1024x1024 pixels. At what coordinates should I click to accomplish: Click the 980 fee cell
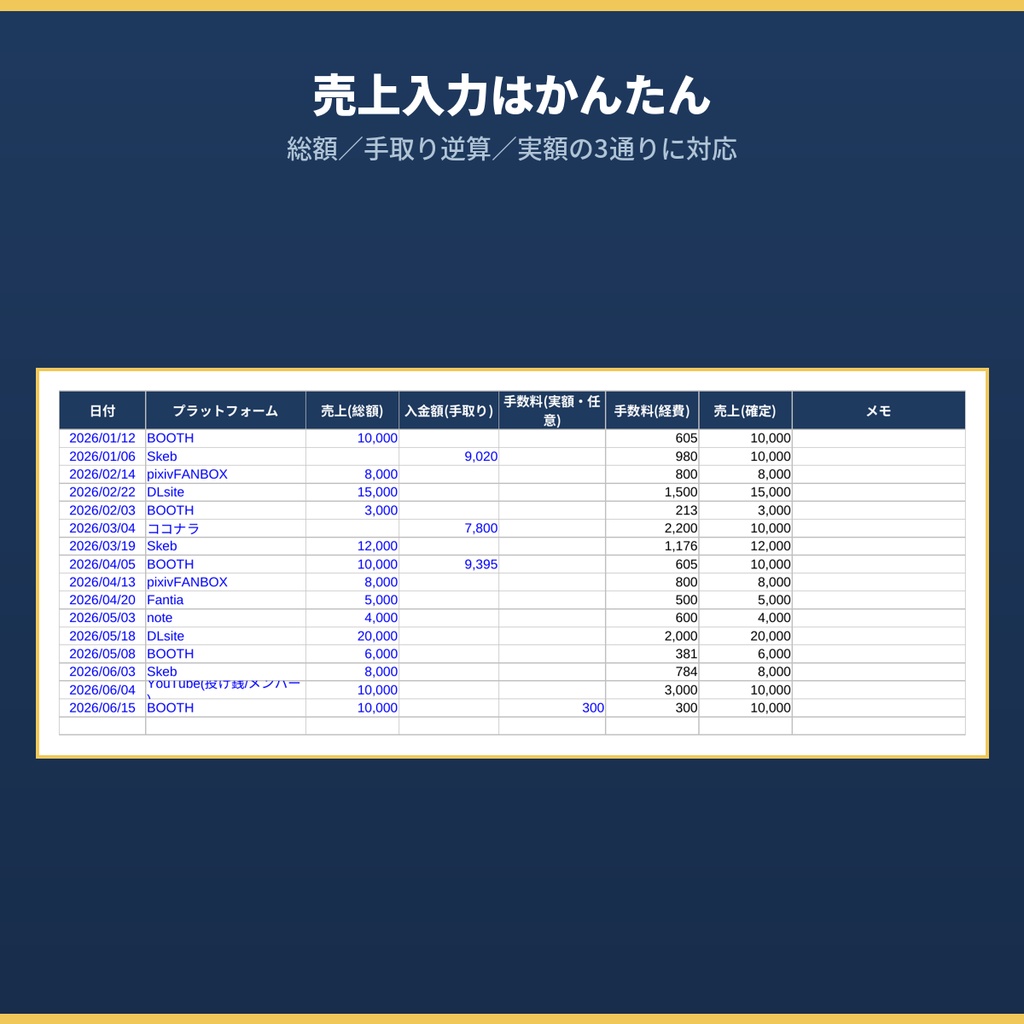click(652, 456)
